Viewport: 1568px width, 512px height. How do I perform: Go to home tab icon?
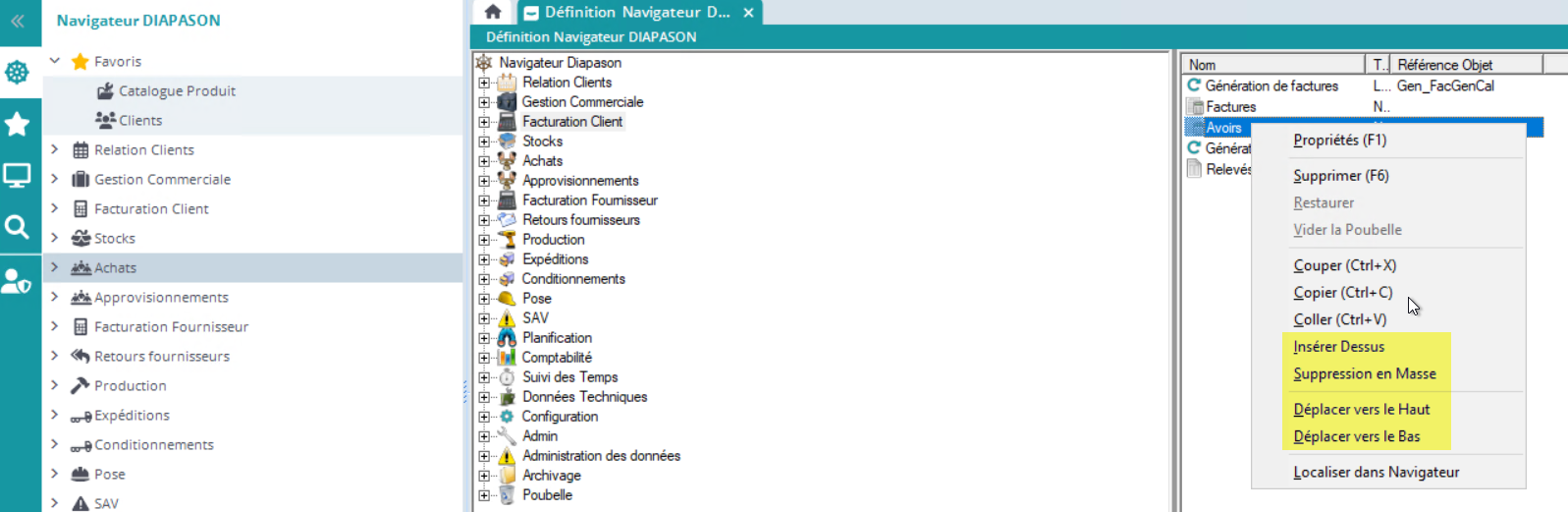493,12
